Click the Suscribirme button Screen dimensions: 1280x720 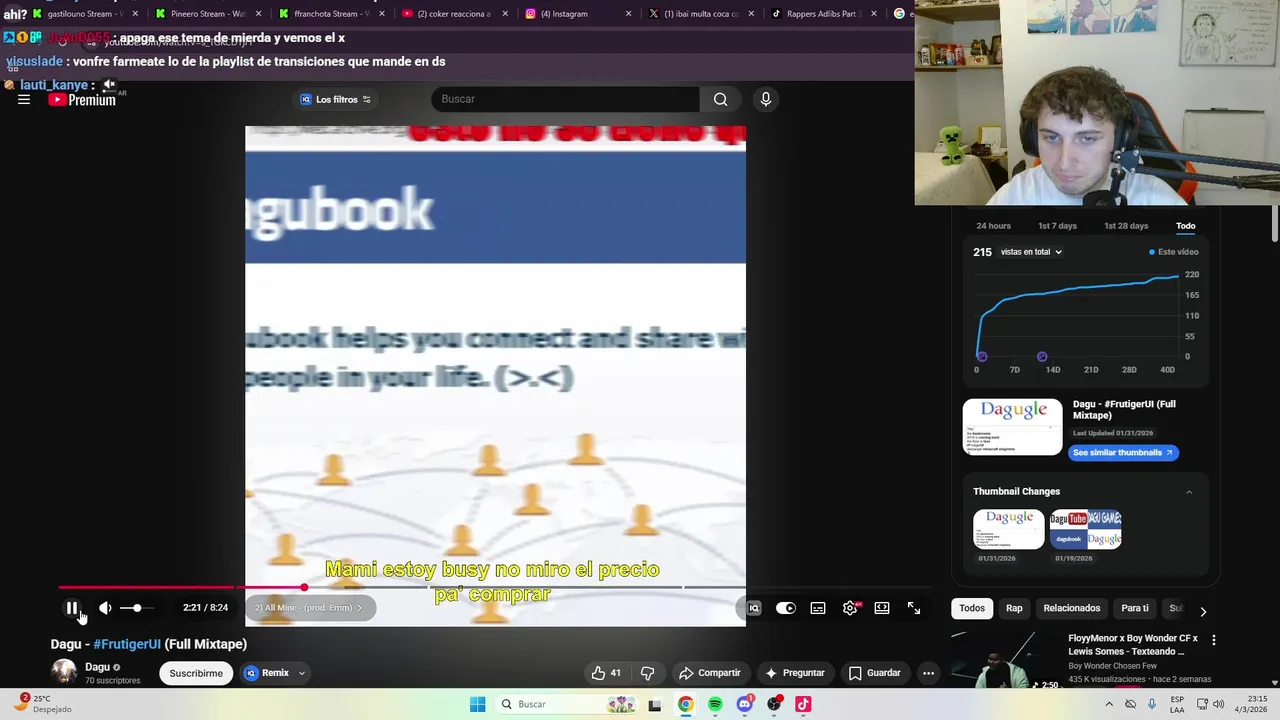point(196,673)
